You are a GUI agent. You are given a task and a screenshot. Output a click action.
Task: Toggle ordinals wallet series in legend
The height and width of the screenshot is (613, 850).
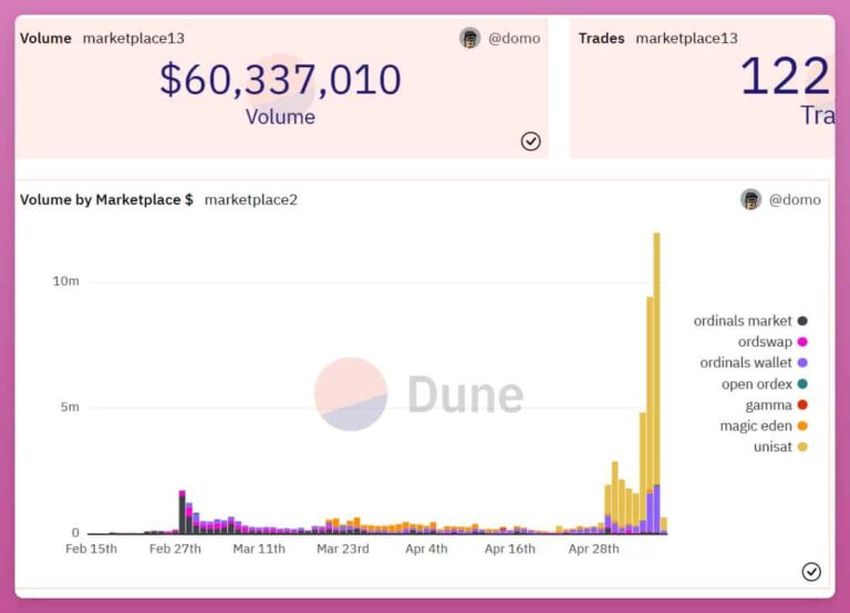pyautogui.click(x=754, y=363)
